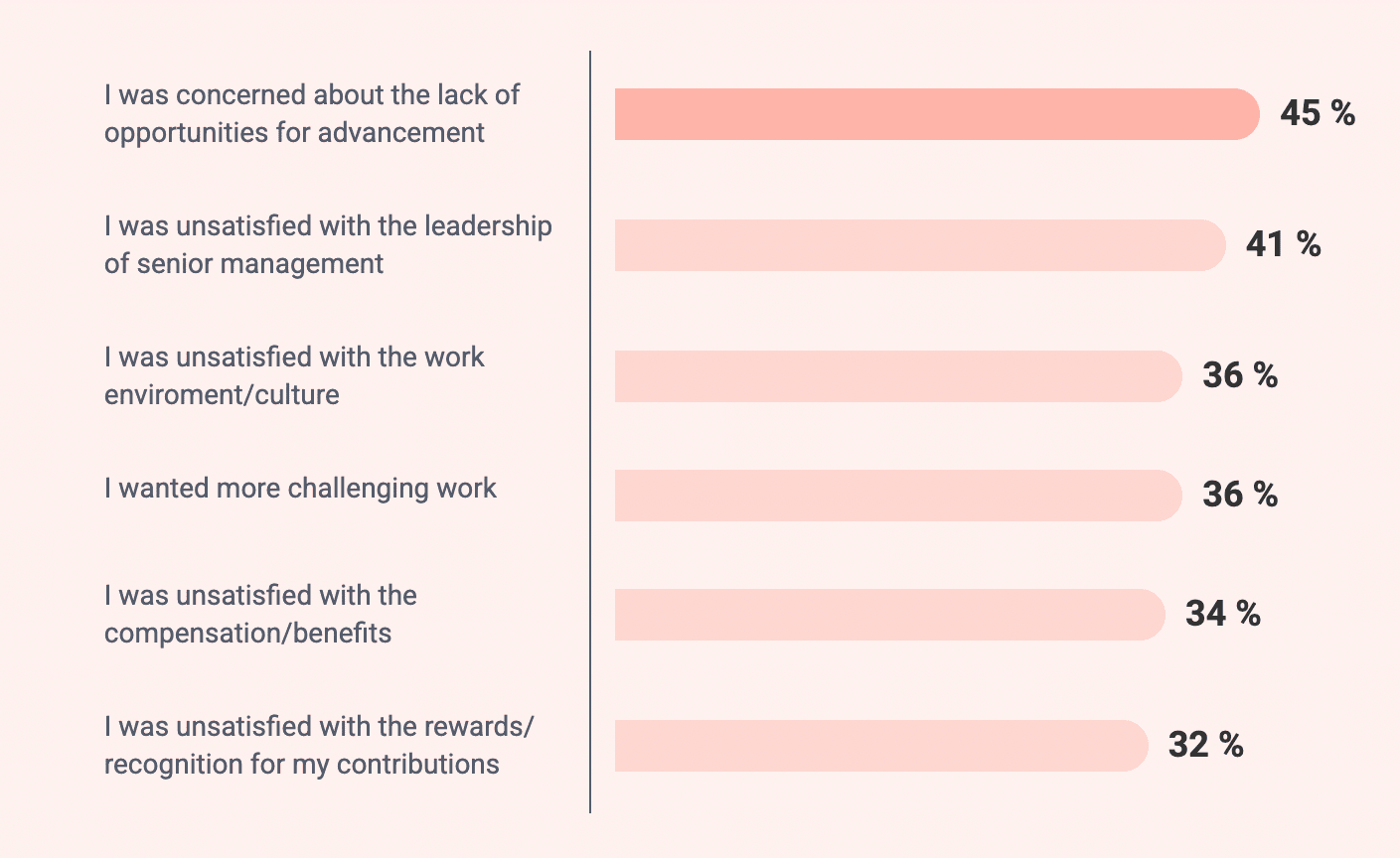
Task: Click the 'I wanted more challenging work' label
Action: click(x=300, y=489)
